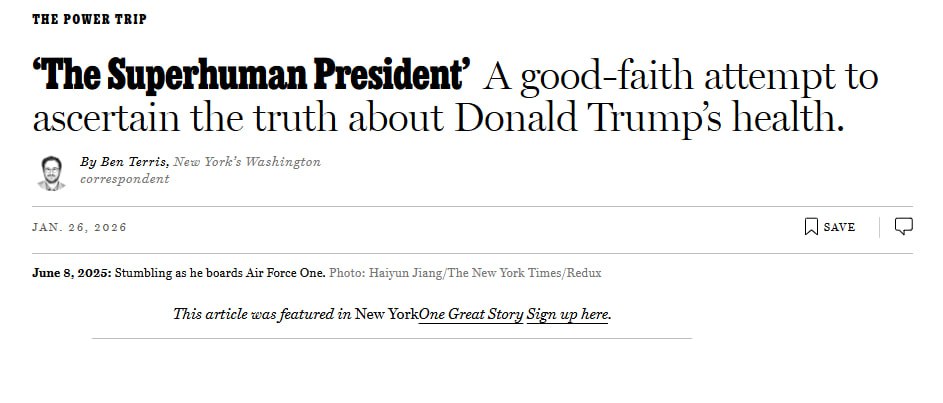This screenshot has width=943, height=403.
Task: Click the Jan. 26, 2026 publication date
Action: click(x=80, y=227)
